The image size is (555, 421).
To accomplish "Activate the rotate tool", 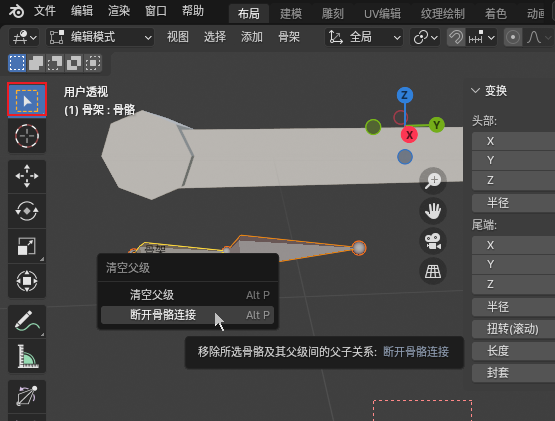I will (x=27, y=211).
